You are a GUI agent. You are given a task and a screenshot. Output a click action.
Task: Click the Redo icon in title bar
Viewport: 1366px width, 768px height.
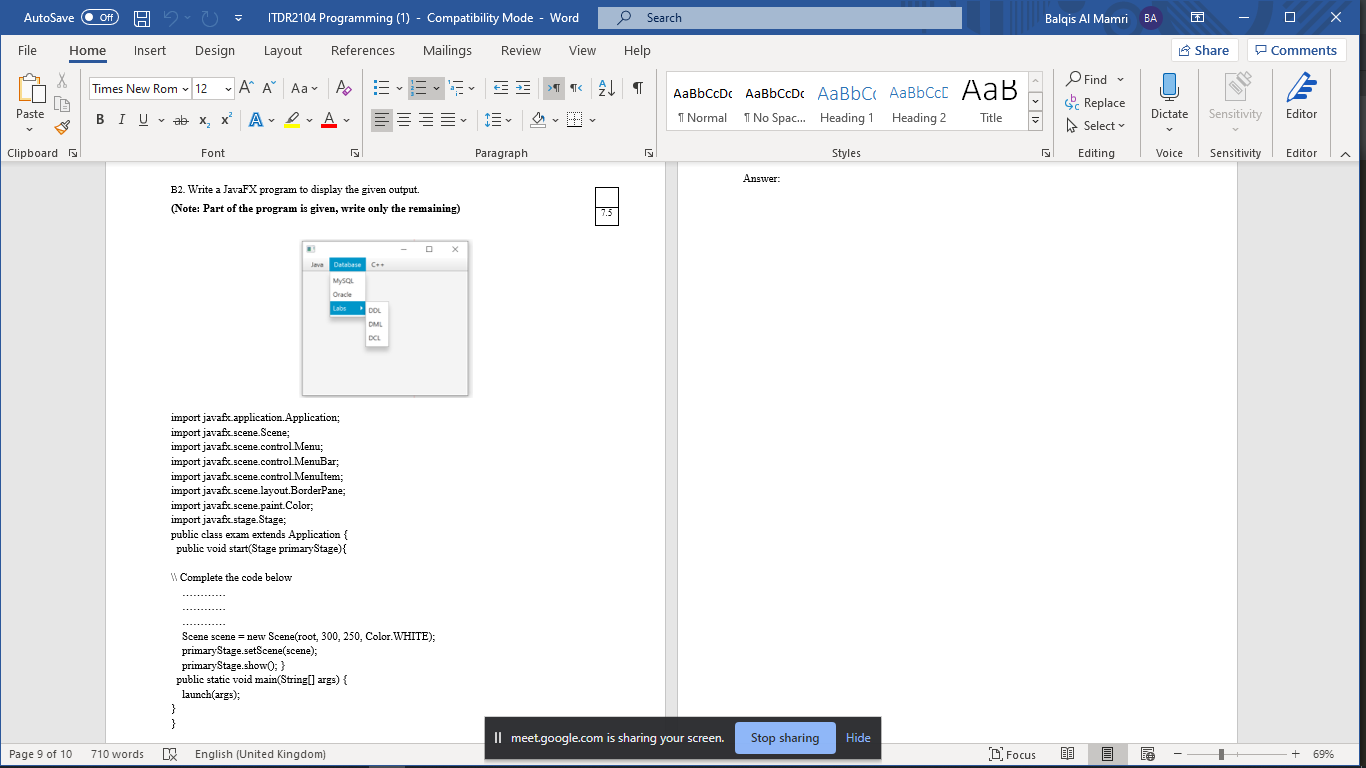[x=209, y=18]
